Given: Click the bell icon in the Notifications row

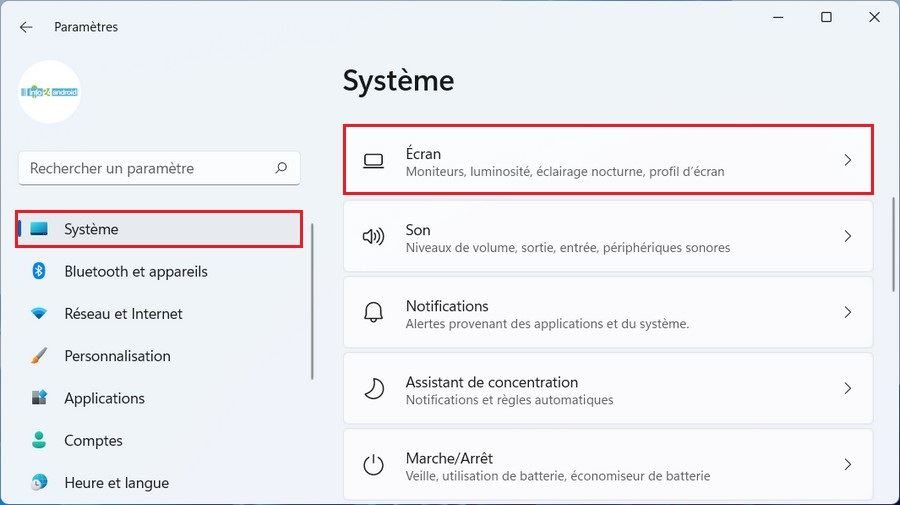Looking at the screenshot, I should click(x=373, y=313).
